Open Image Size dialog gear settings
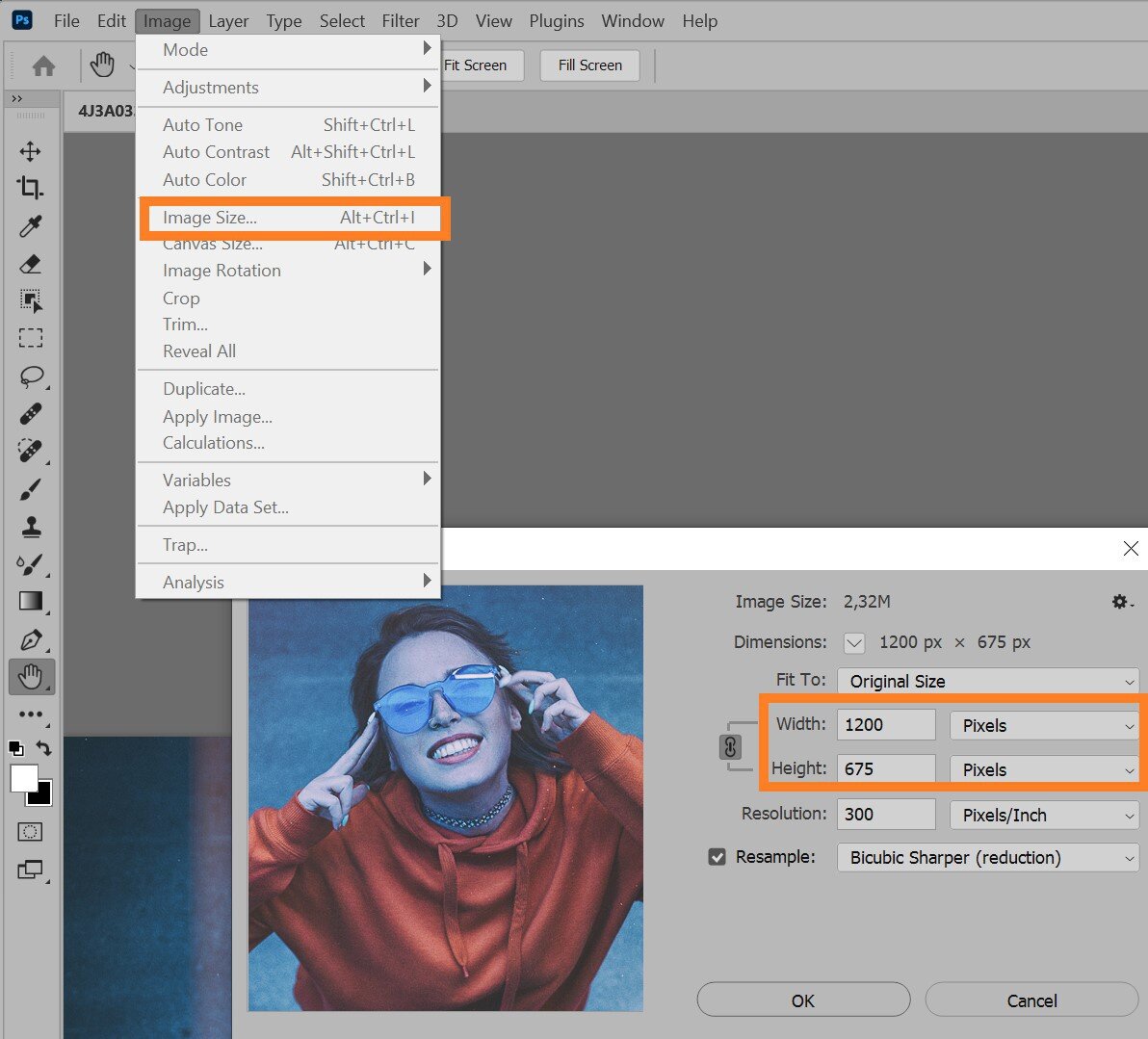The height and width of the screenshot is (1039, 1148). (x=1121, y=602)
